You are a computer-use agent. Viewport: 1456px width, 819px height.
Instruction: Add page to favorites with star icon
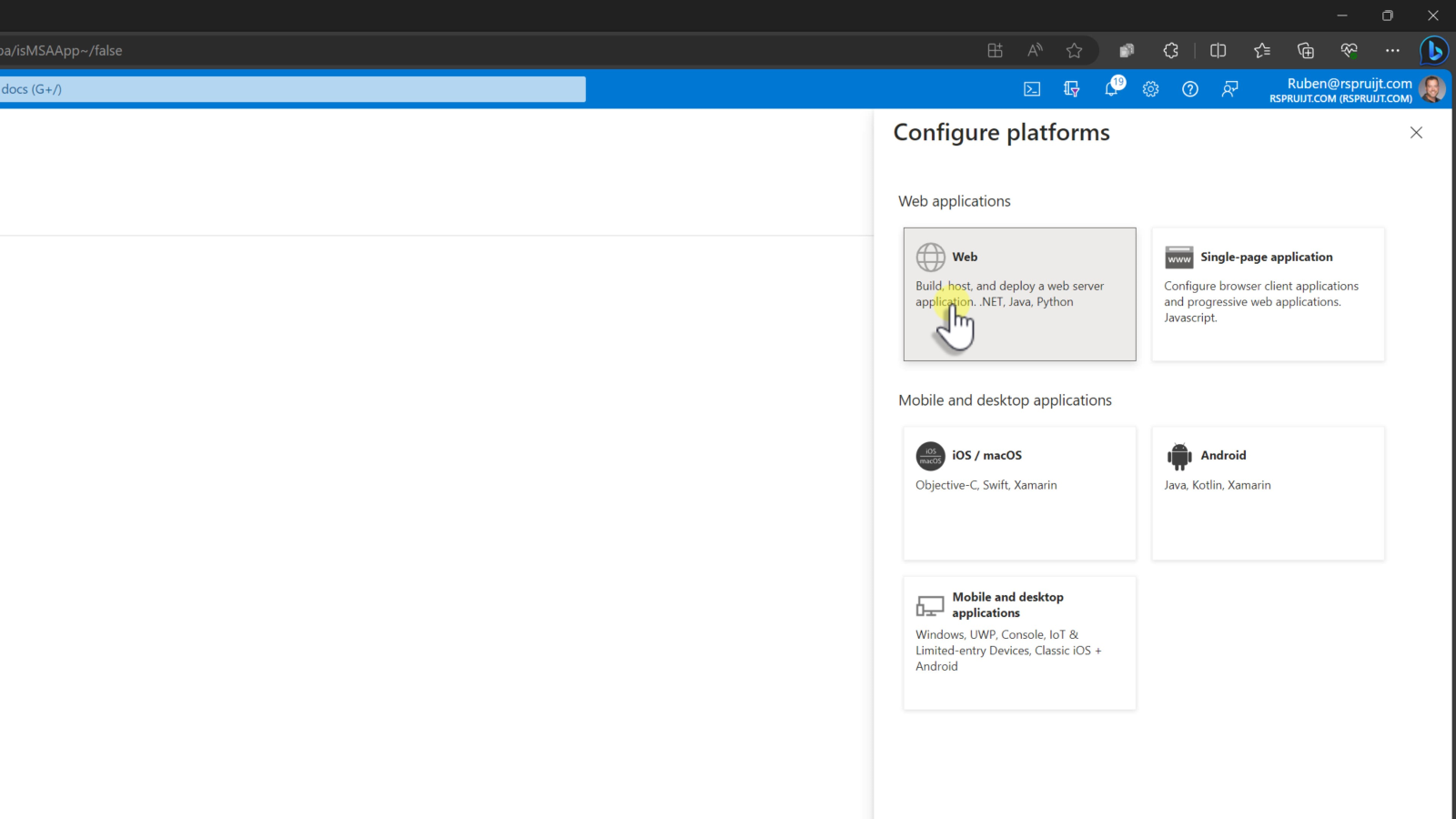click(x=1075, y=51)
